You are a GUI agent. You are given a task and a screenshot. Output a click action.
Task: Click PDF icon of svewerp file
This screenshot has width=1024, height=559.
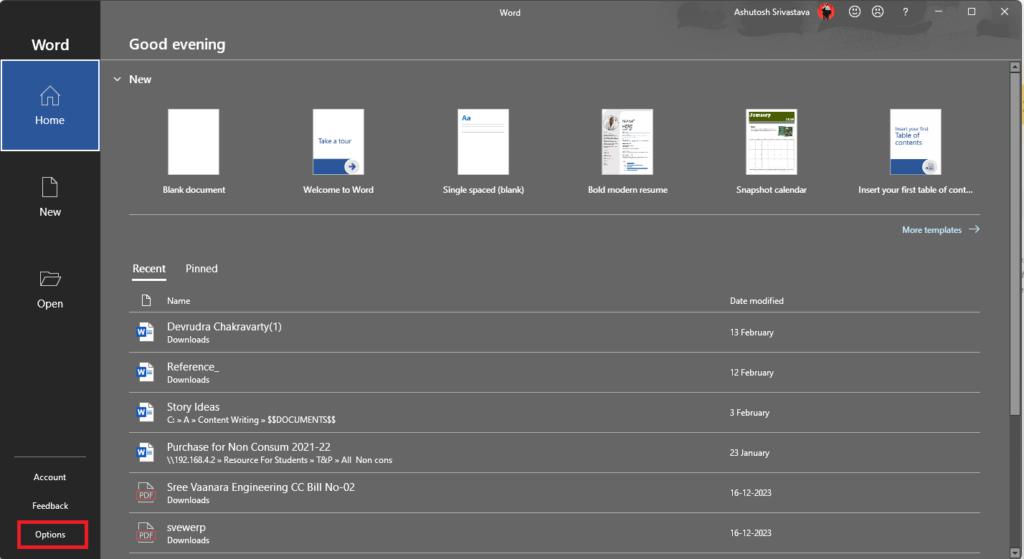[145, 533]
